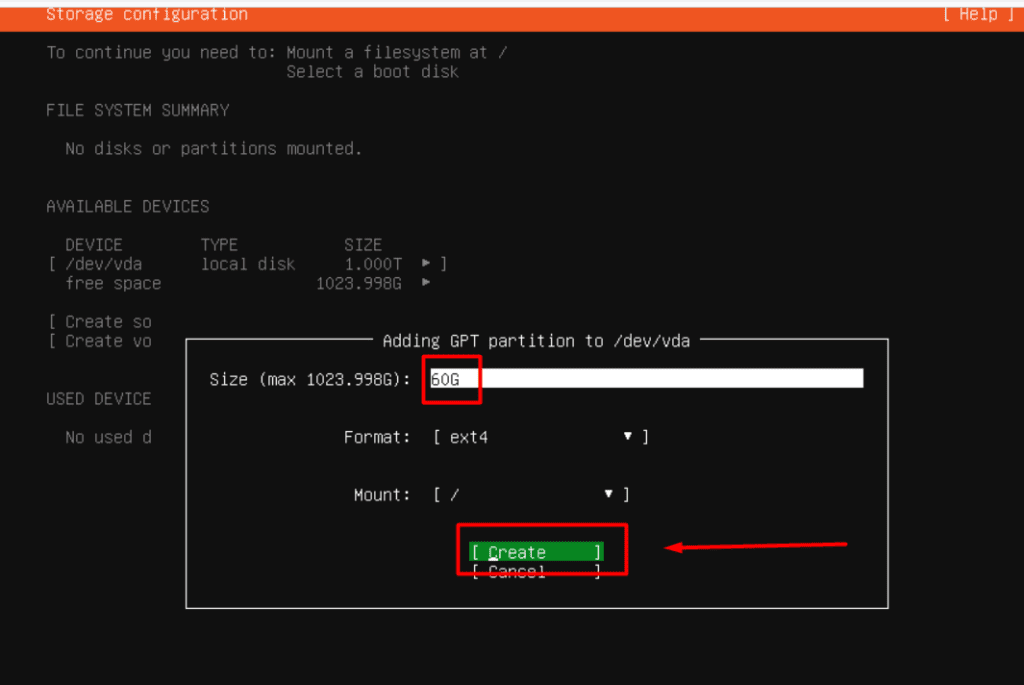Expand the arrow beside 1.000T disk size
Image resolution: width=1024 pixels, height=685 pixels.
427,263
